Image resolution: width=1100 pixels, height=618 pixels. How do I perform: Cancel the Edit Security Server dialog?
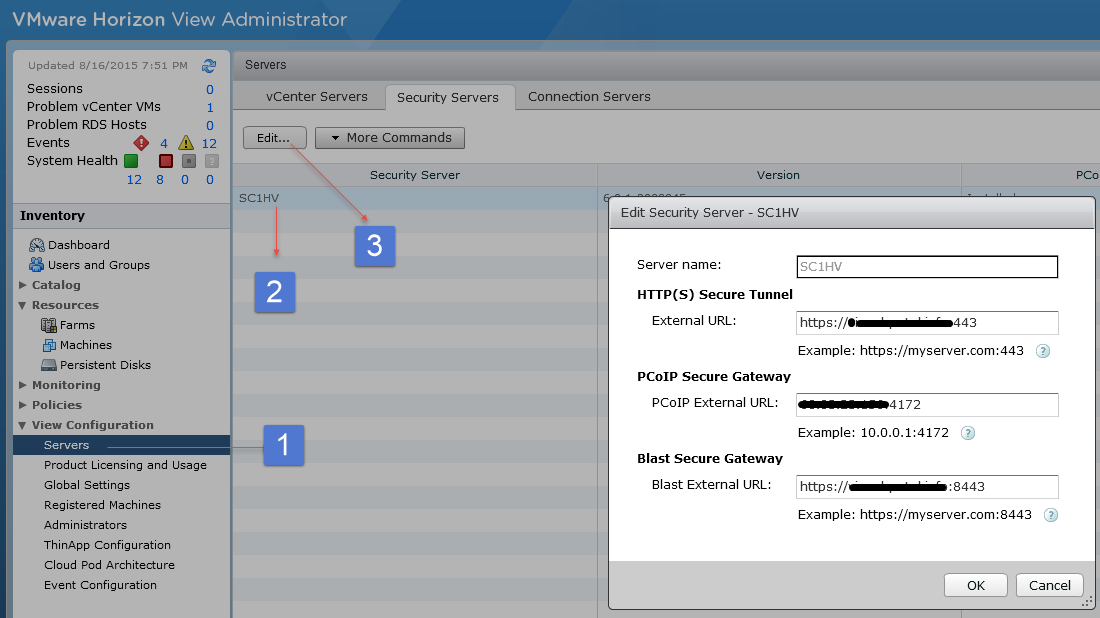click(x=1049, y=585)
